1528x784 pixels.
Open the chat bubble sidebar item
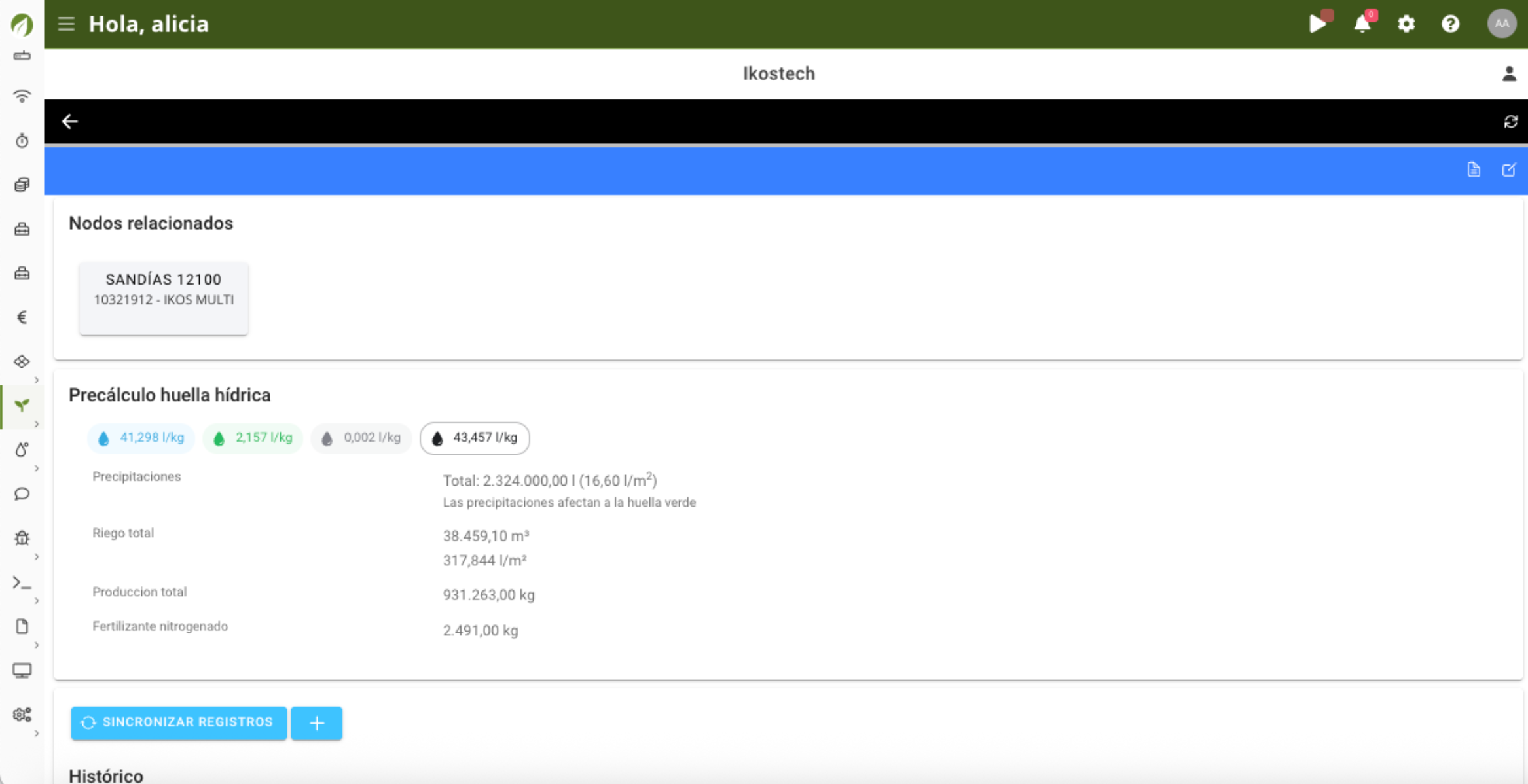tap(22, 493)
